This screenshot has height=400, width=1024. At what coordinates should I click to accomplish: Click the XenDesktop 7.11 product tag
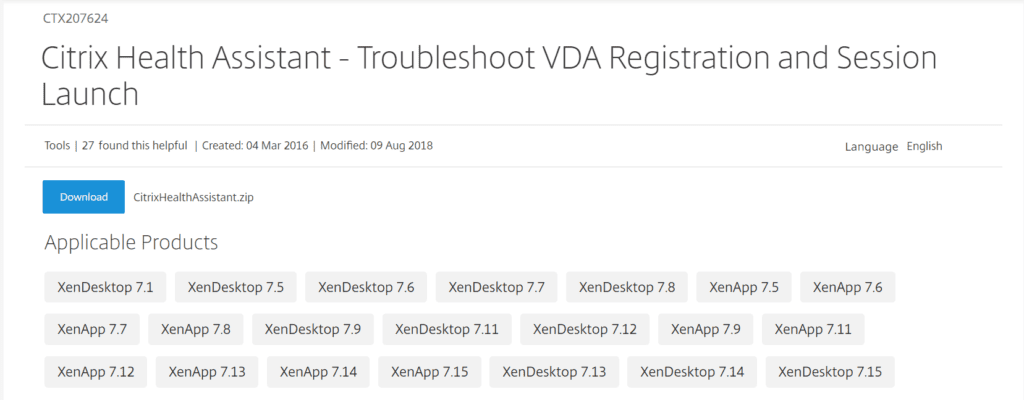(x=447, y=329)
